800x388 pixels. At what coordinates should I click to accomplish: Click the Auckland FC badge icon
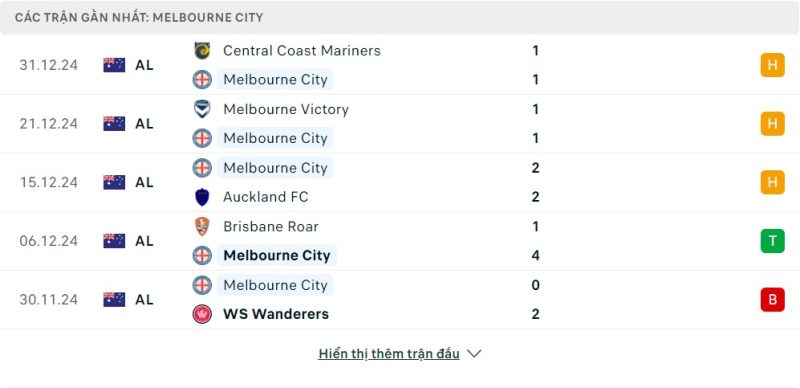point(202,197)
